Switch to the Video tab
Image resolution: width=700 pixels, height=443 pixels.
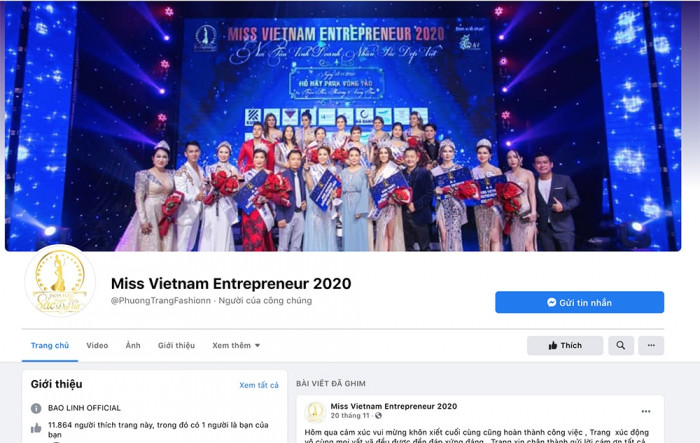click(x=97, y=345)
